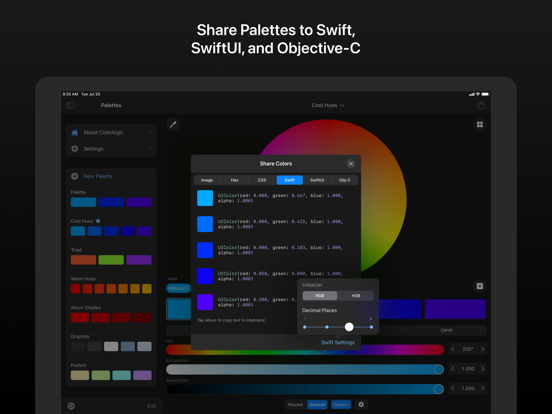This screenshot has width=552, height=414.
Task: Decrease saturation value with left arrow
Action: pos(453,369)
